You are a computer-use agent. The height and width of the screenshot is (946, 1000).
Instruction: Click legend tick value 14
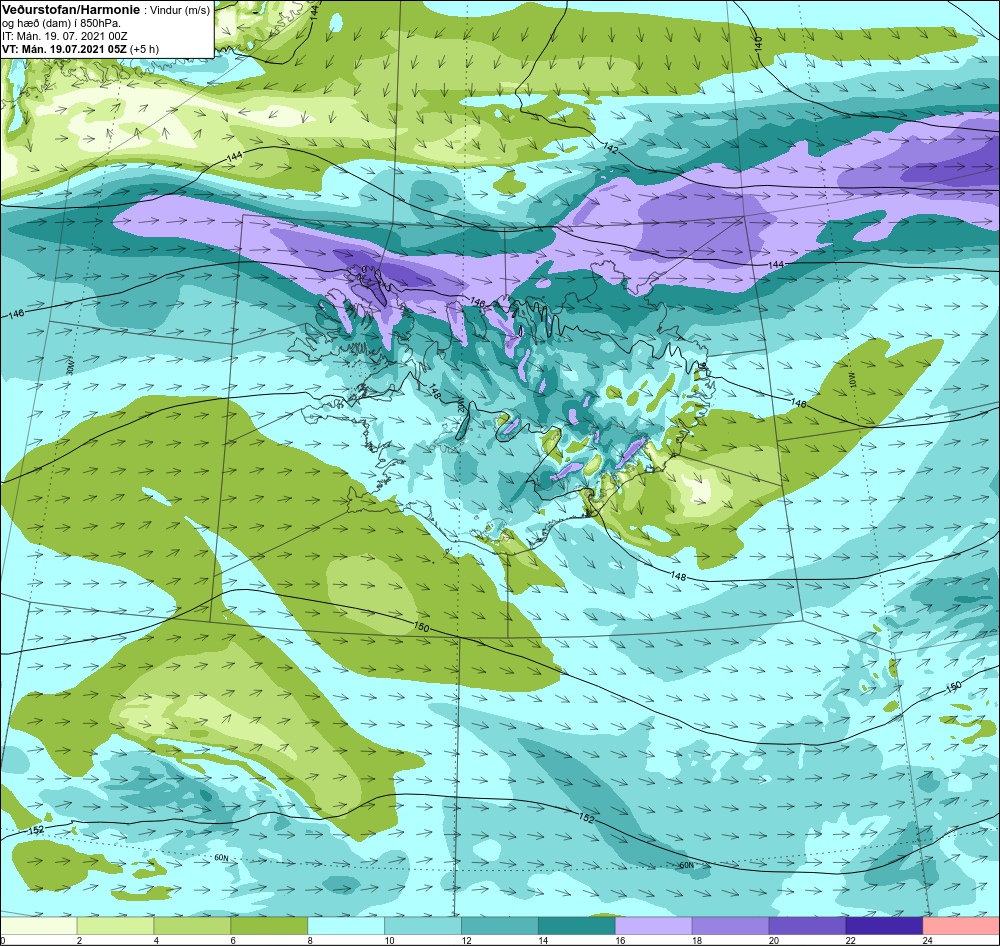[x=543, y=940]
